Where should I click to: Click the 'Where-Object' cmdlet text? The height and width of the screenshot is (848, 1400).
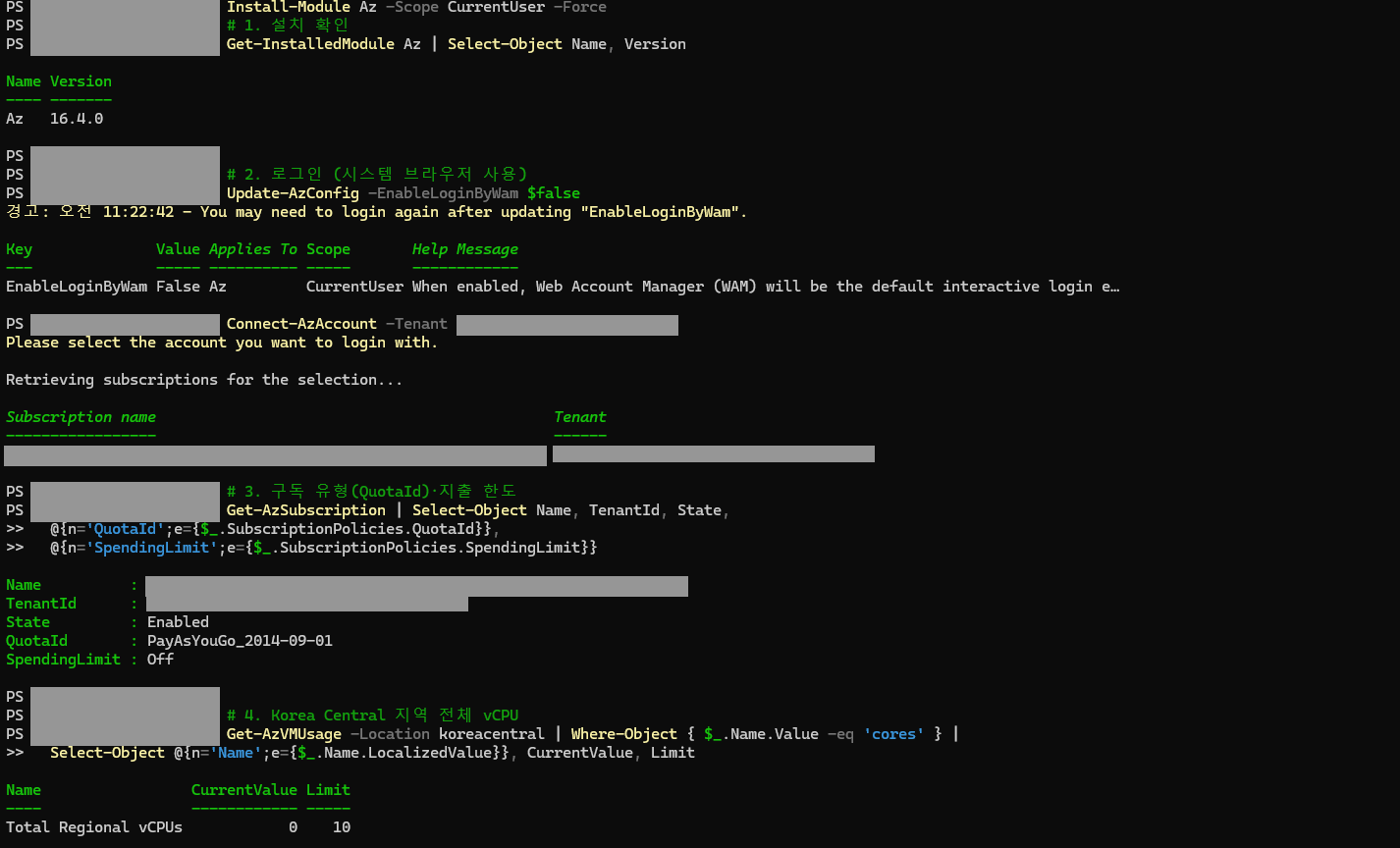(x=624, y=734)
